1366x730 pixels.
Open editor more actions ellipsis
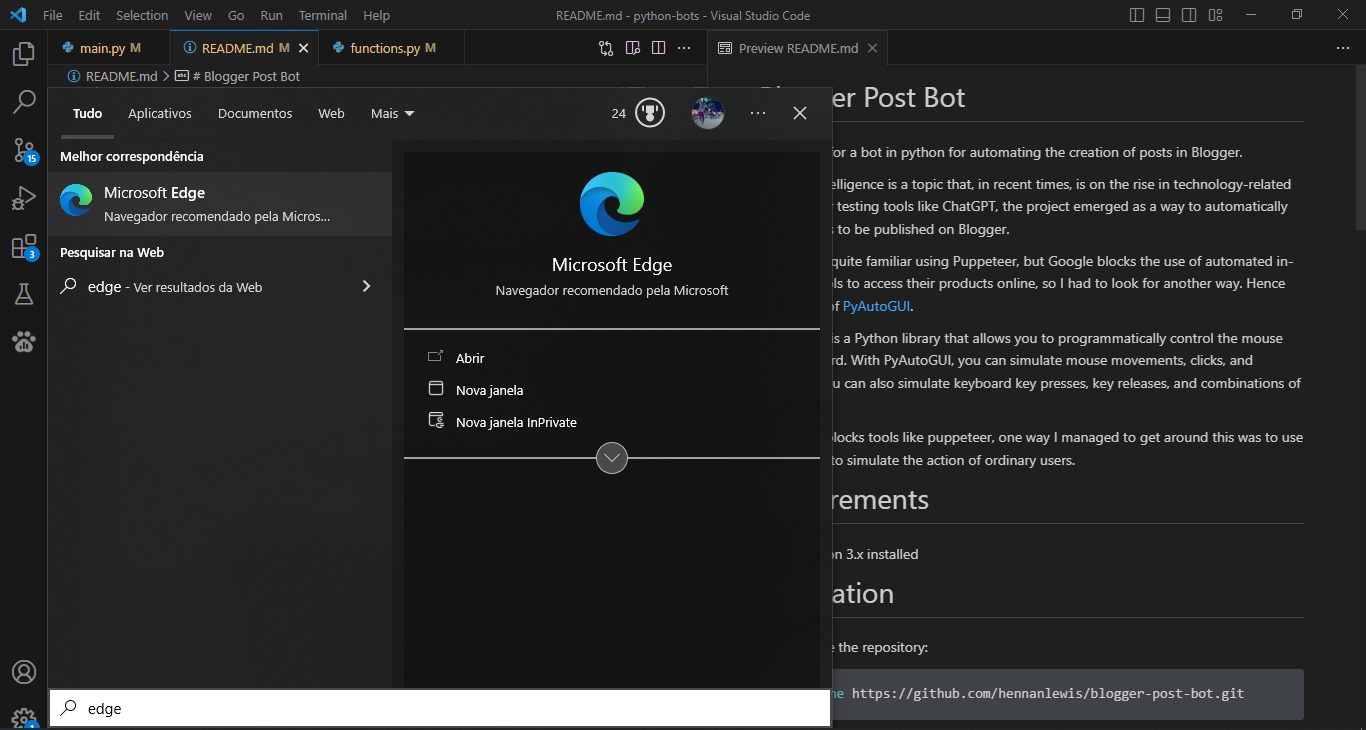point(684,48)
